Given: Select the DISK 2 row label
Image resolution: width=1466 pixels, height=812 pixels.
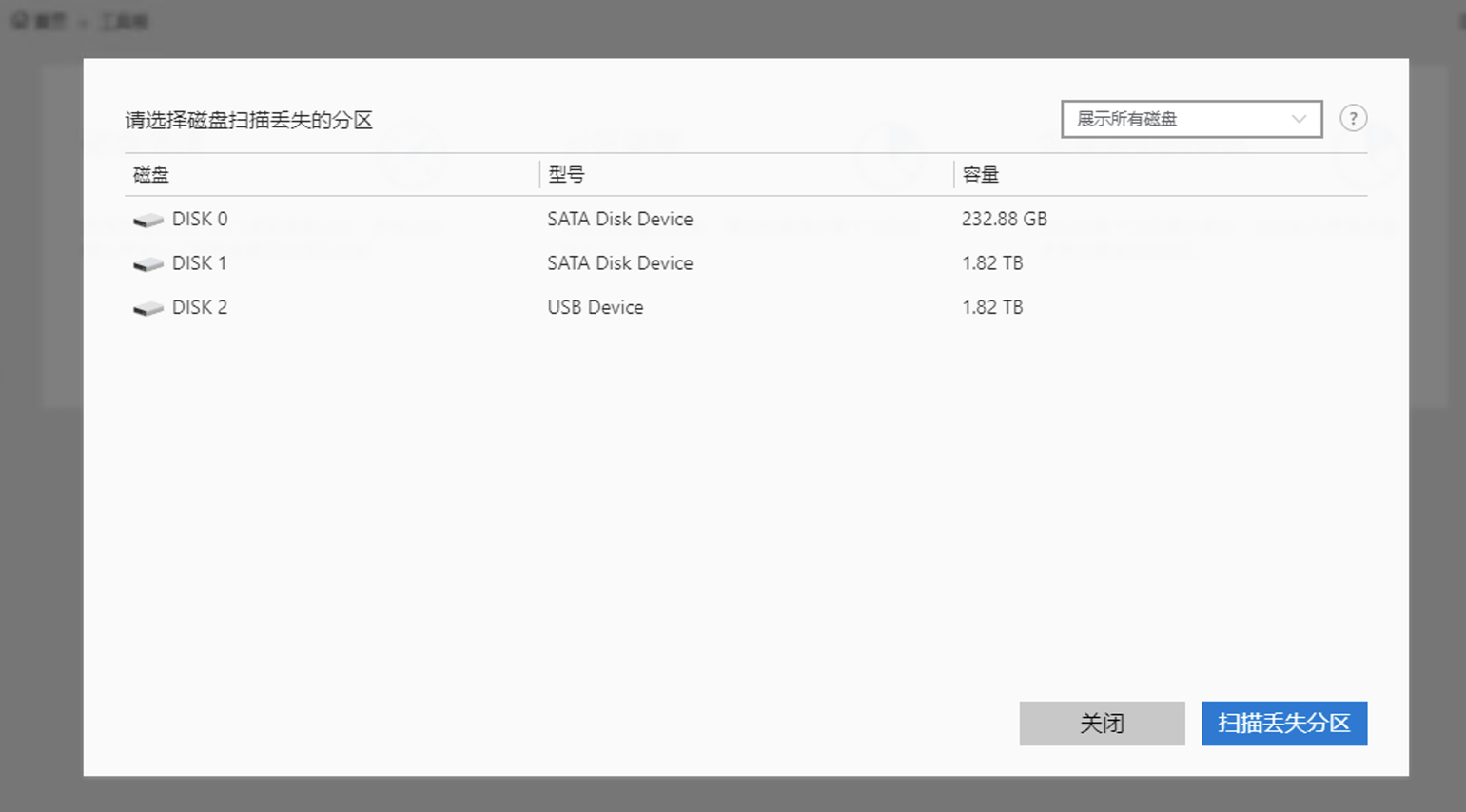Looking at the screenshot, I should click(200, 307).
